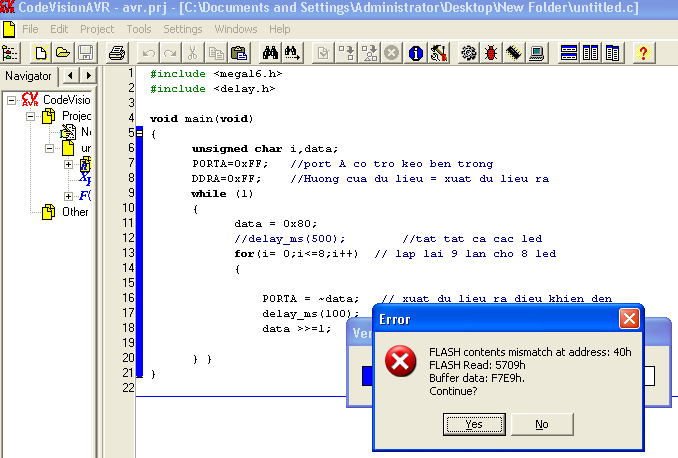Viewport: 678px width, 458px height.
Task: Cut selection with scissors icon
Action: pos(192,53)
